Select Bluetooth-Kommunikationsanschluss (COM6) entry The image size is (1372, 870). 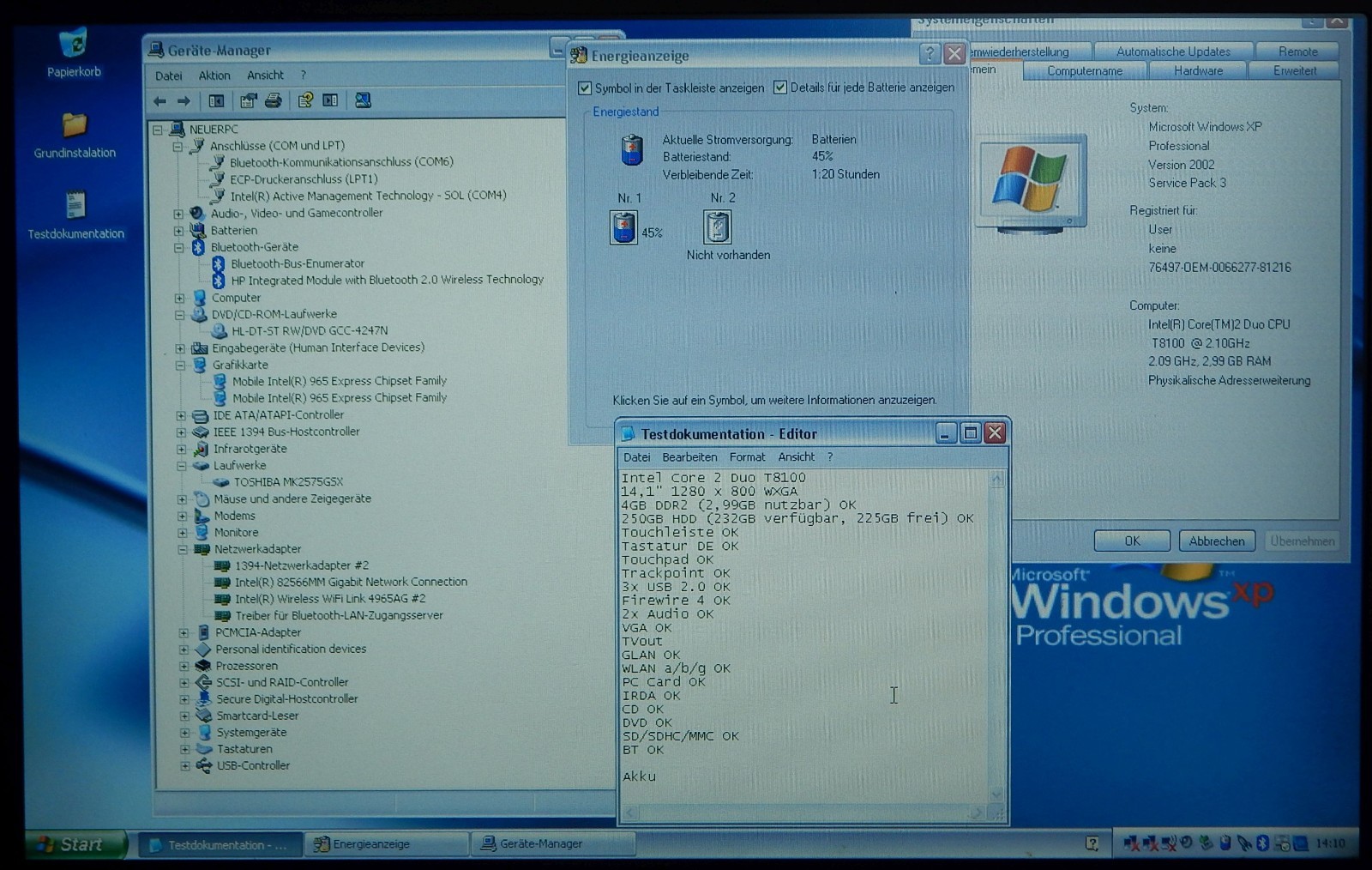pos(341,162)
